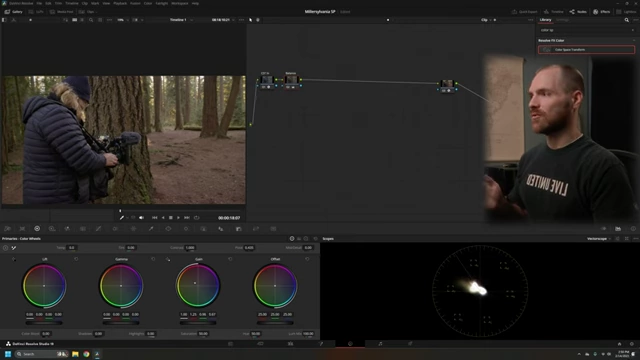Image resolution: width=640 pixels, height=360 pixels.
Task: Switch to the Cut page icon
Action: click(x=260, y=344)
